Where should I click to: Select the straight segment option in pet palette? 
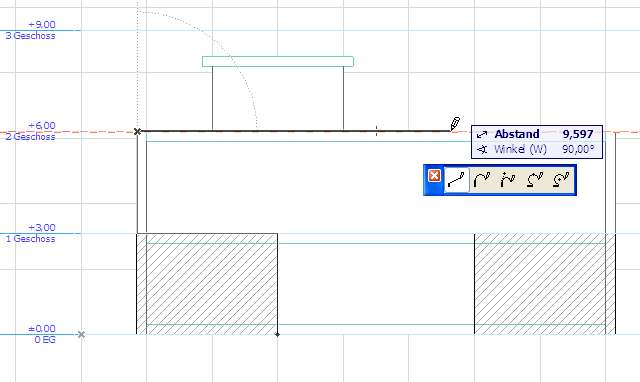click(x=456, y=180)
